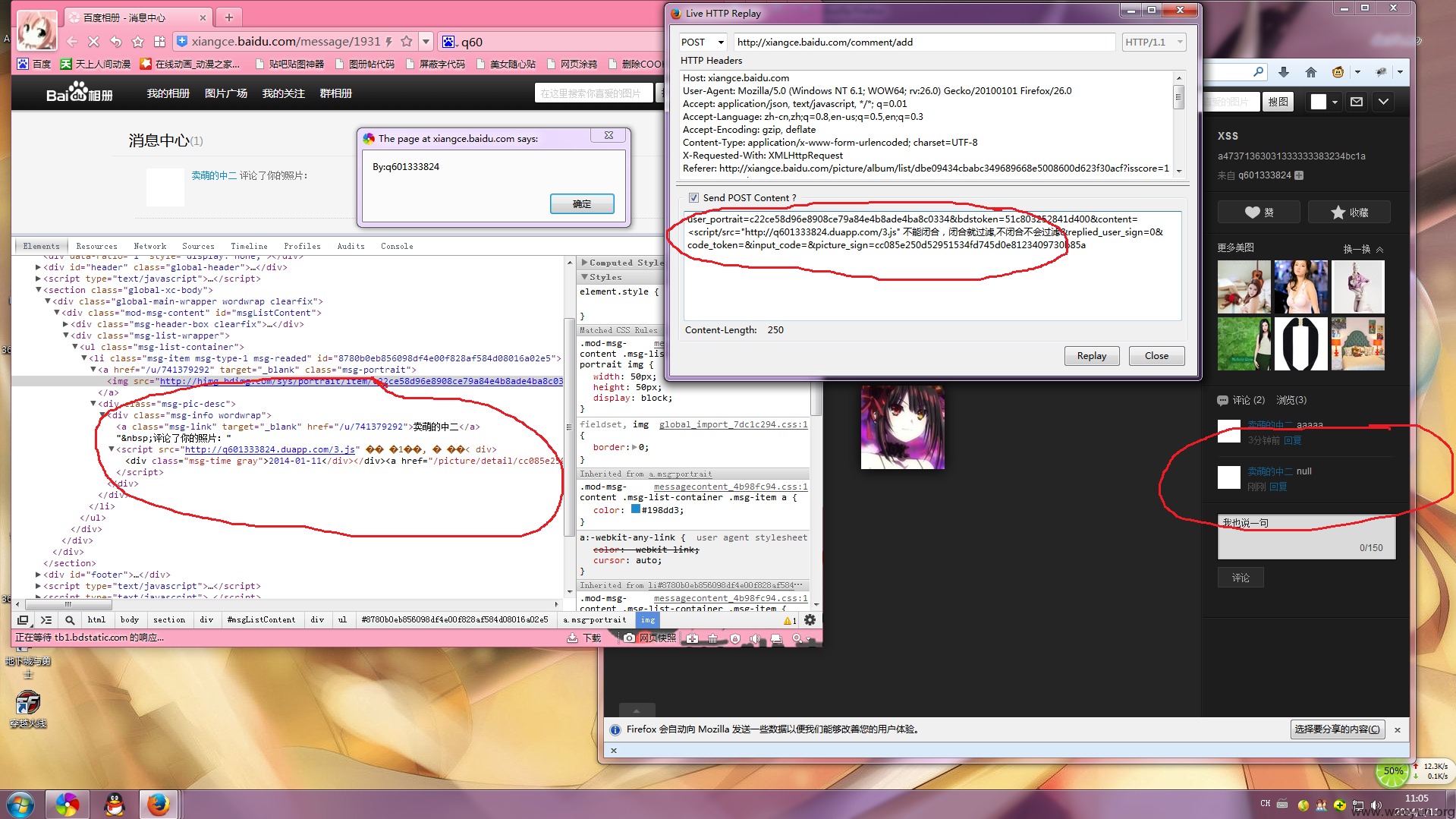Click the browser back arrow button
The width and height of the screenshot is (1456, 819).
(x=72, y=42)
